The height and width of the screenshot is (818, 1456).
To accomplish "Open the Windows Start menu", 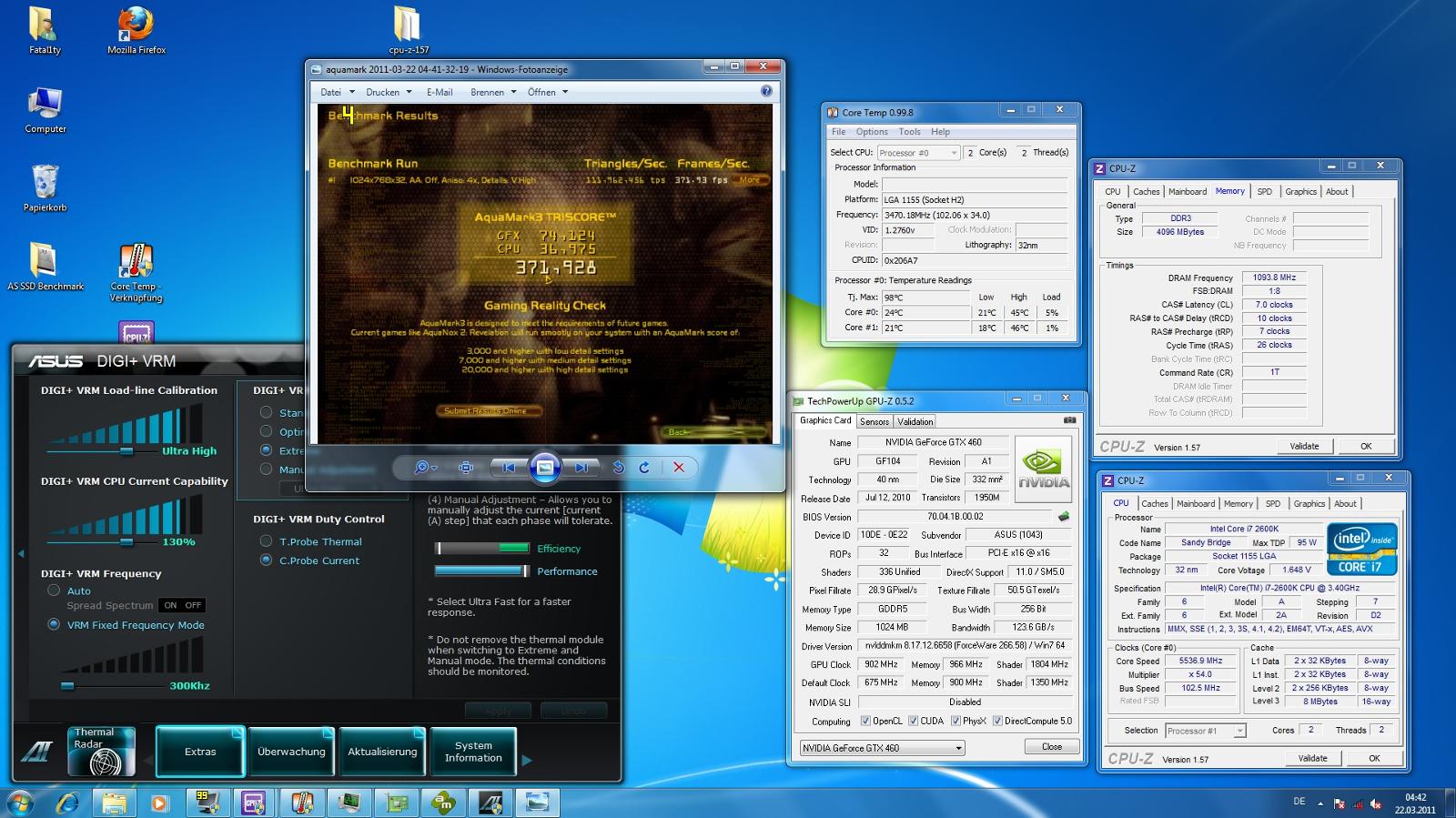I will tap(20, 803).
